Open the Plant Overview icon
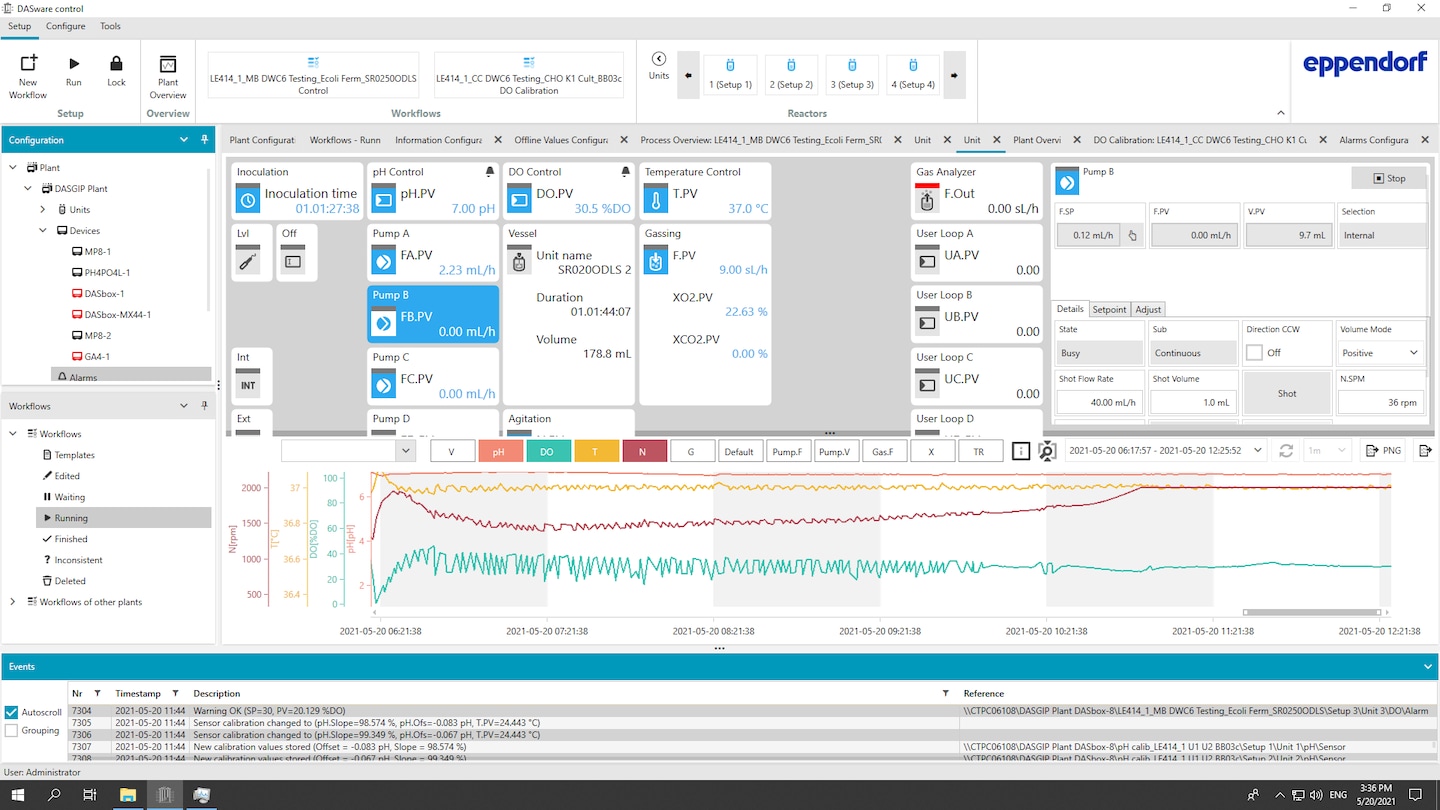This screenshot has height=810, width=1440. pos(168,64)
